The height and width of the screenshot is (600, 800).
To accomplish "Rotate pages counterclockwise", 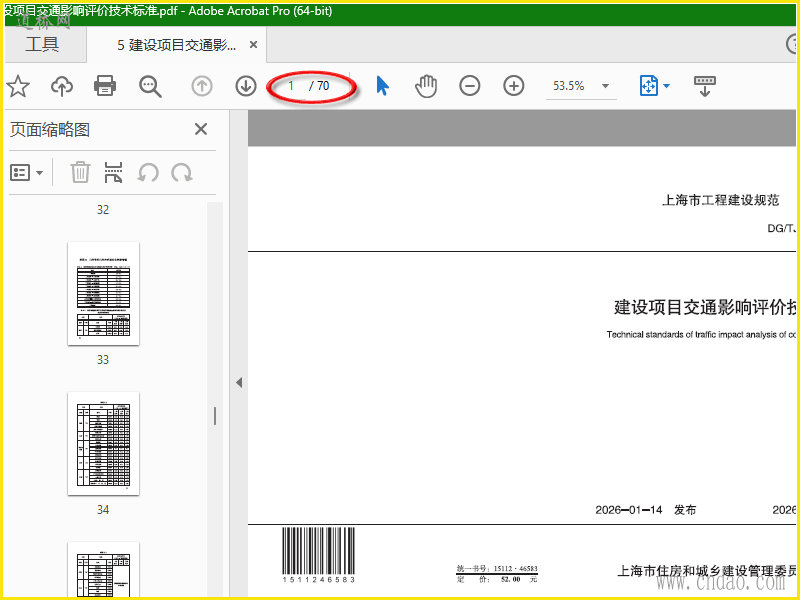I will 147,173.
